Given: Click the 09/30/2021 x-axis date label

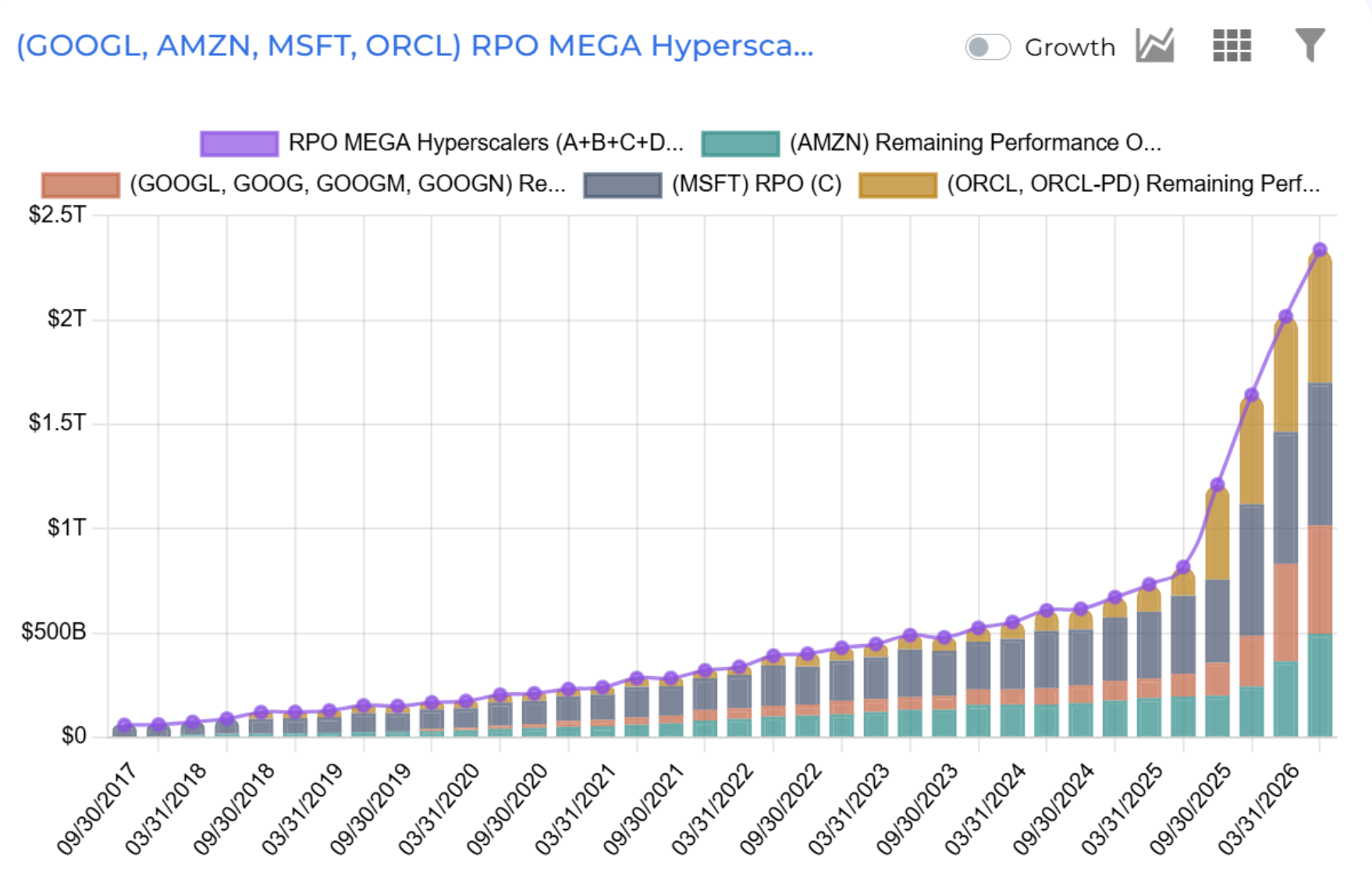Looking at the screenshot, I should [x=643, y=809].
